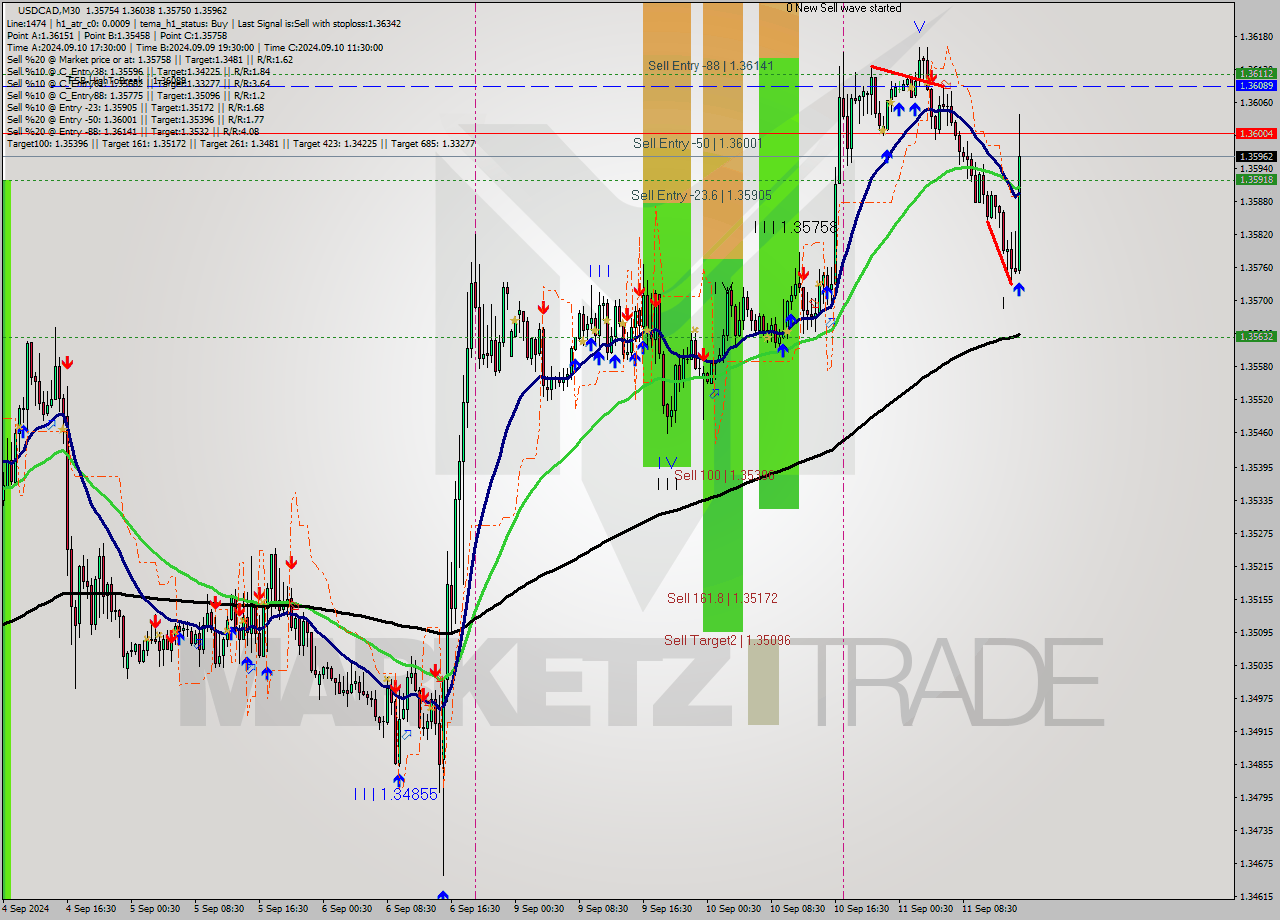
Task: Click the 1.35095 price axis value
Action: tap(1256, 632)
